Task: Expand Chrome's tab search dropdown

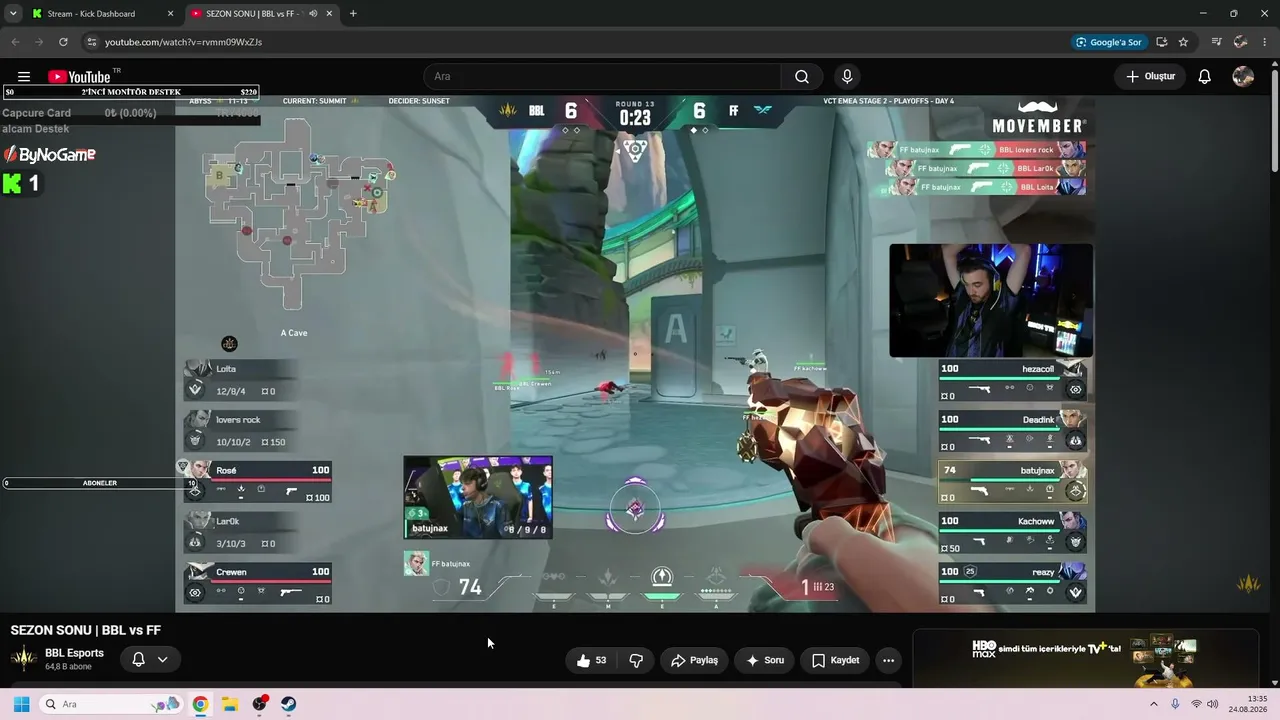Action: (x=13, y=14)
